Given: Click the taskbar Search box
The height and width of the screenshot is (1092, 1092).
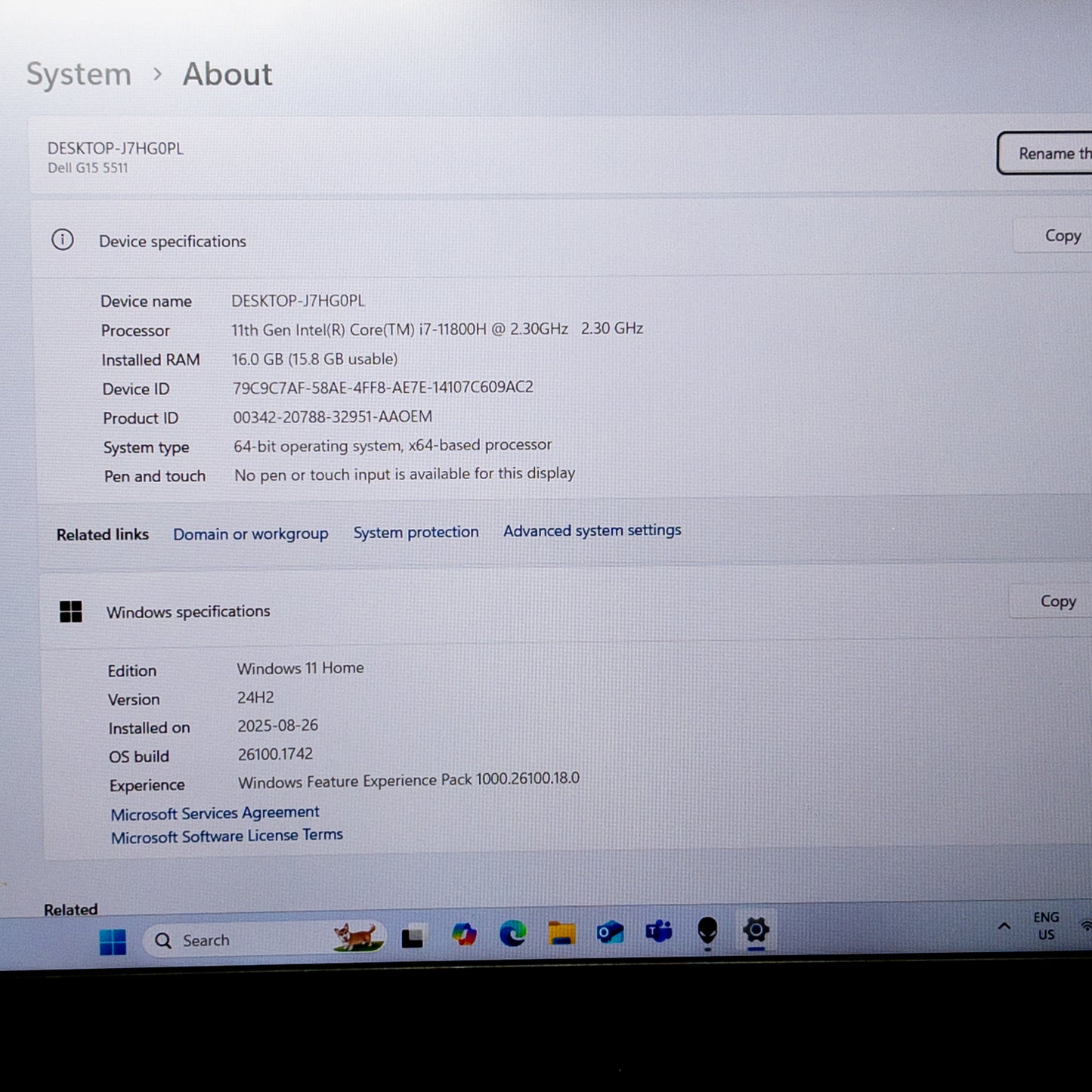Looking at the screenshot, I should pos(264,939).
